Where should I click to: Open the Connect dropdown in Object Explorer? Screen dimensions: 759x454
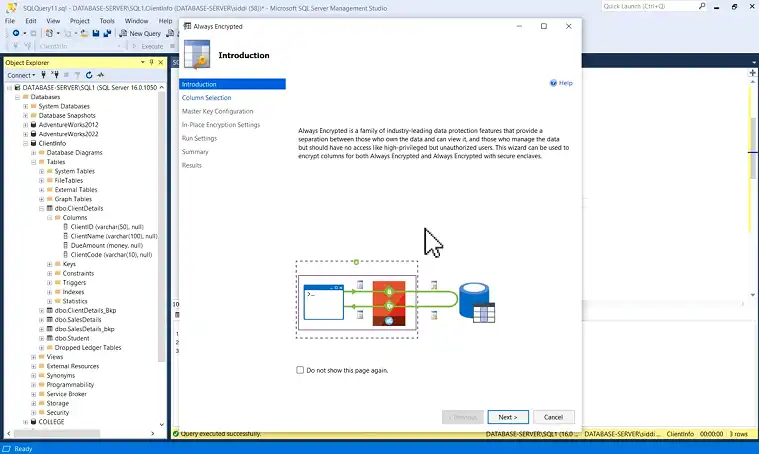pos(21,75)
